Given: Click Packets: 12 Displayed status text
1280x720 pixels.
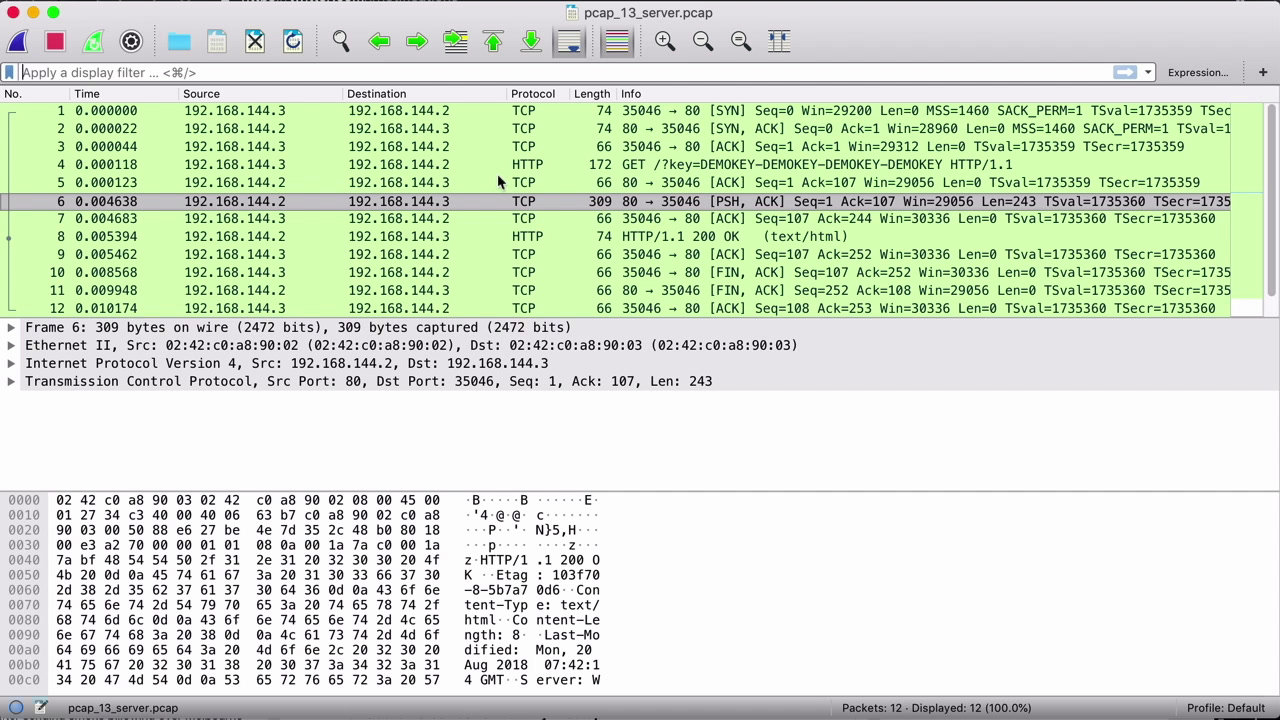Looking at the screenshot, I should pos(936,708).
